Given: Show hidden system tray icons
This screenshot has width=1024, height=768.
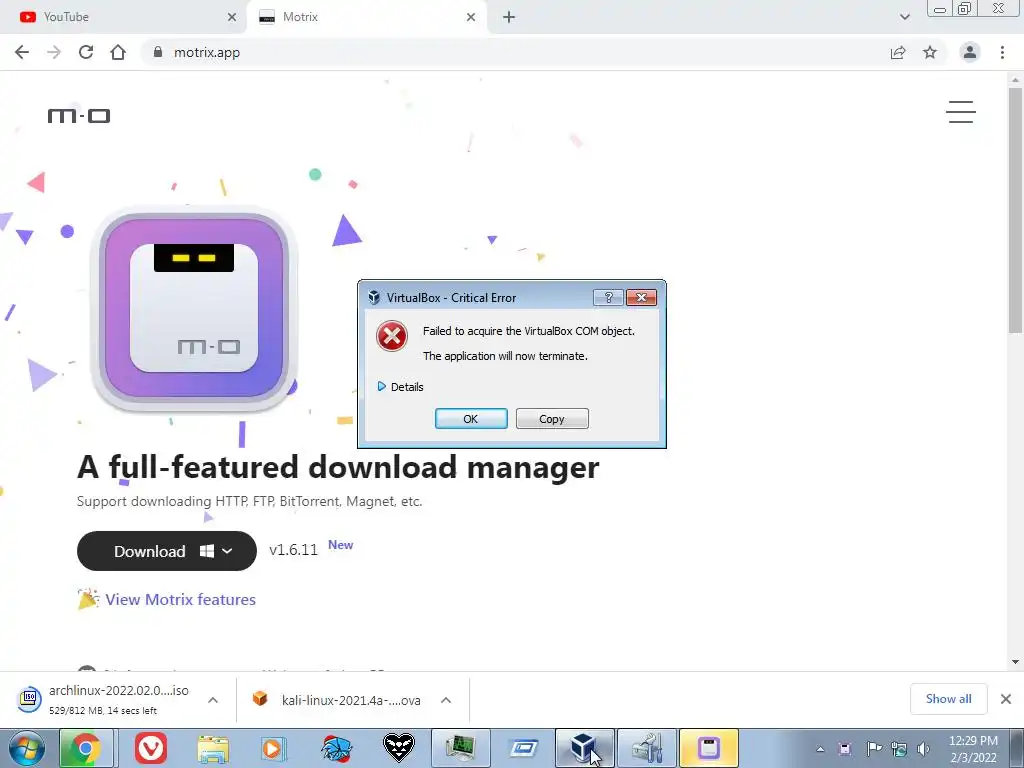Looking at the screenshot, I should pos(820,749).
